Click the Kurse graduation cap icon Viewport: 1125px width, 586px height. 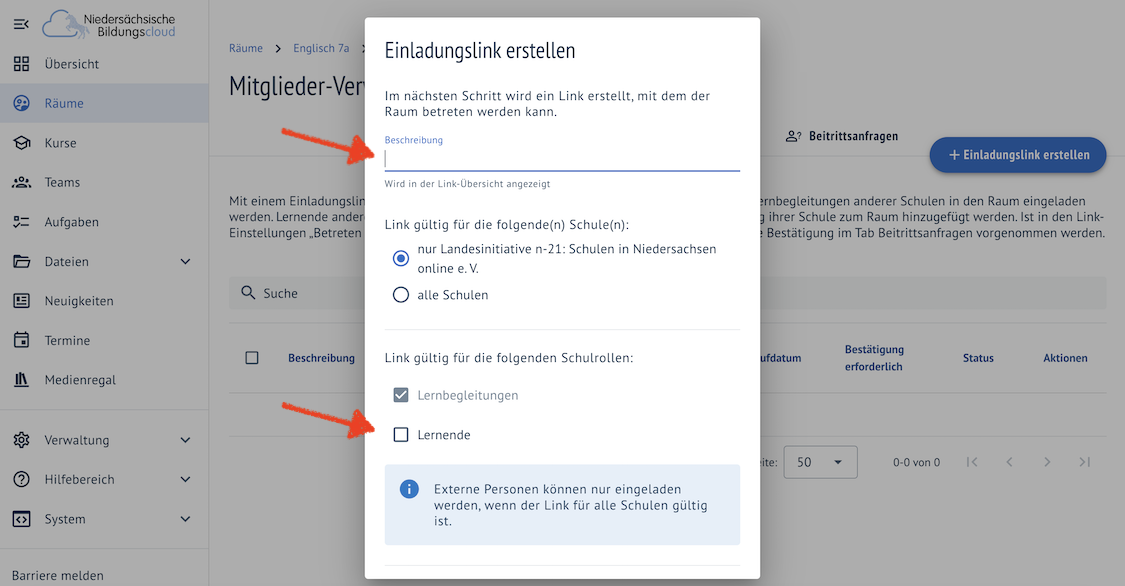point(22,143)
